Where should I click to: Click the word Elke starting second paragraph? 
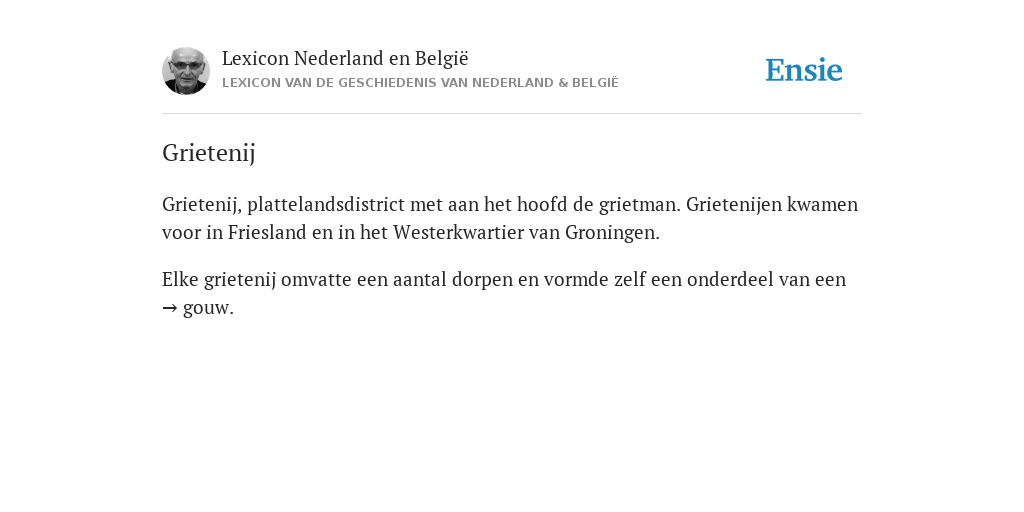pos(180,280)
